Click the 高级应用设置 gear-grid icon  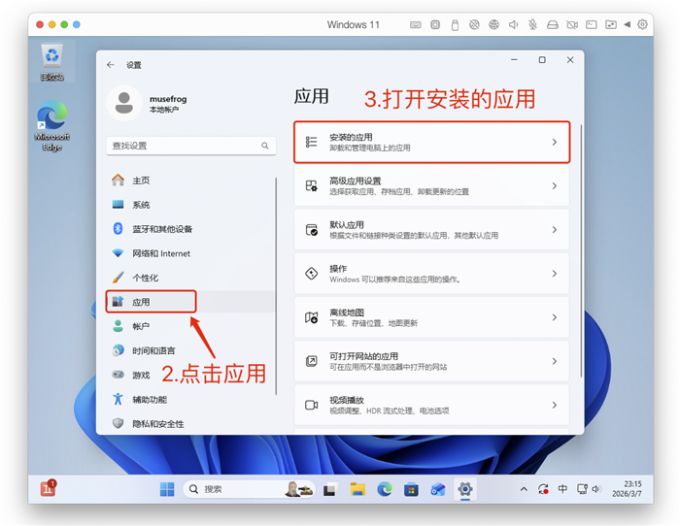(311, 186)
